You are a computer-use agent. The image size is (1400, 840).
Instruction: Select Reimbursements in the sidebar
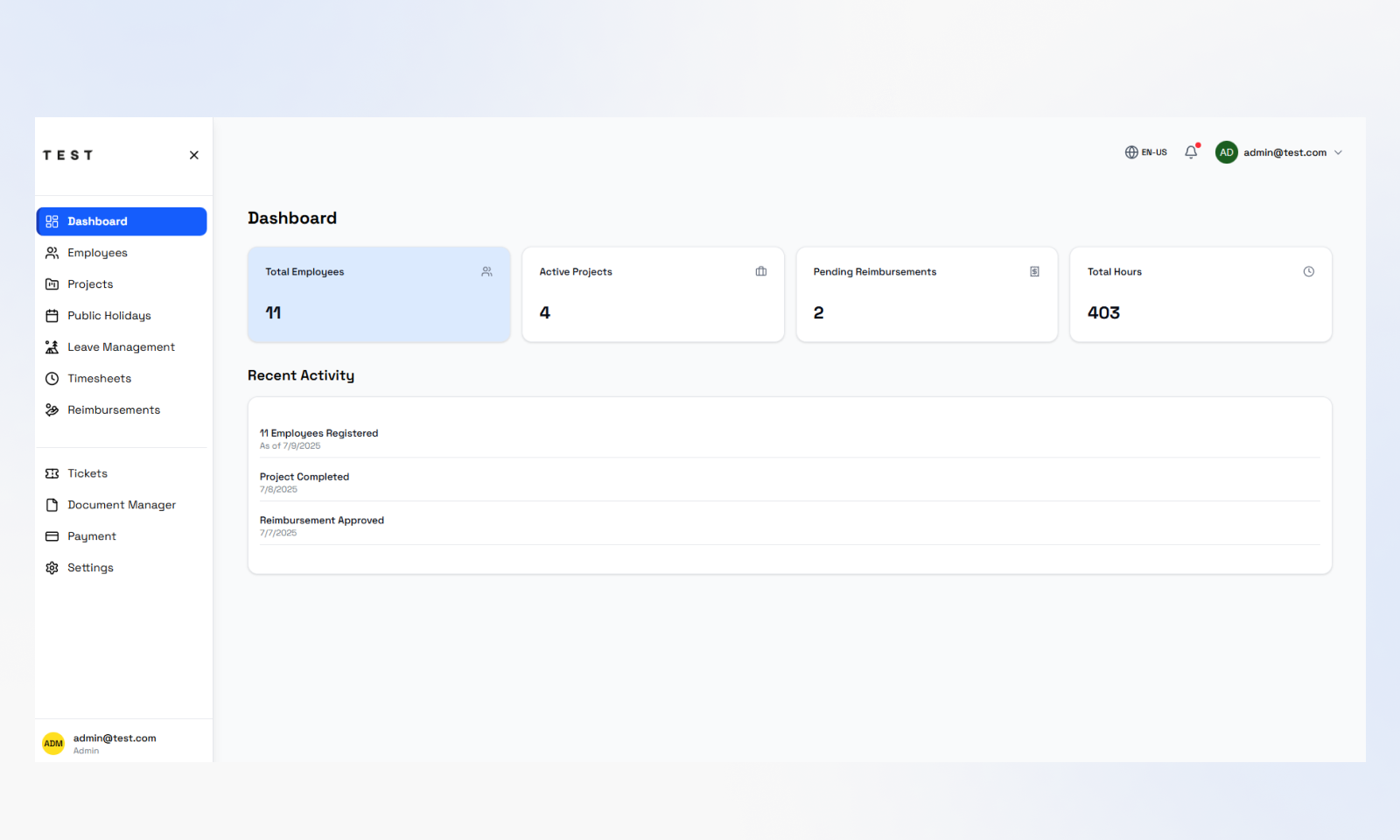pyautogui.click(x=114, y=410)
